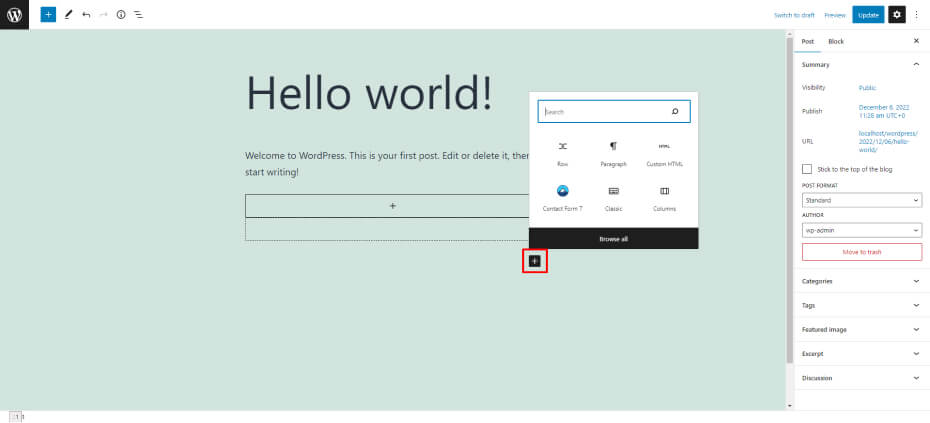Open the List View icon
The width and height of the screenshot is (930, 423).
138,15
